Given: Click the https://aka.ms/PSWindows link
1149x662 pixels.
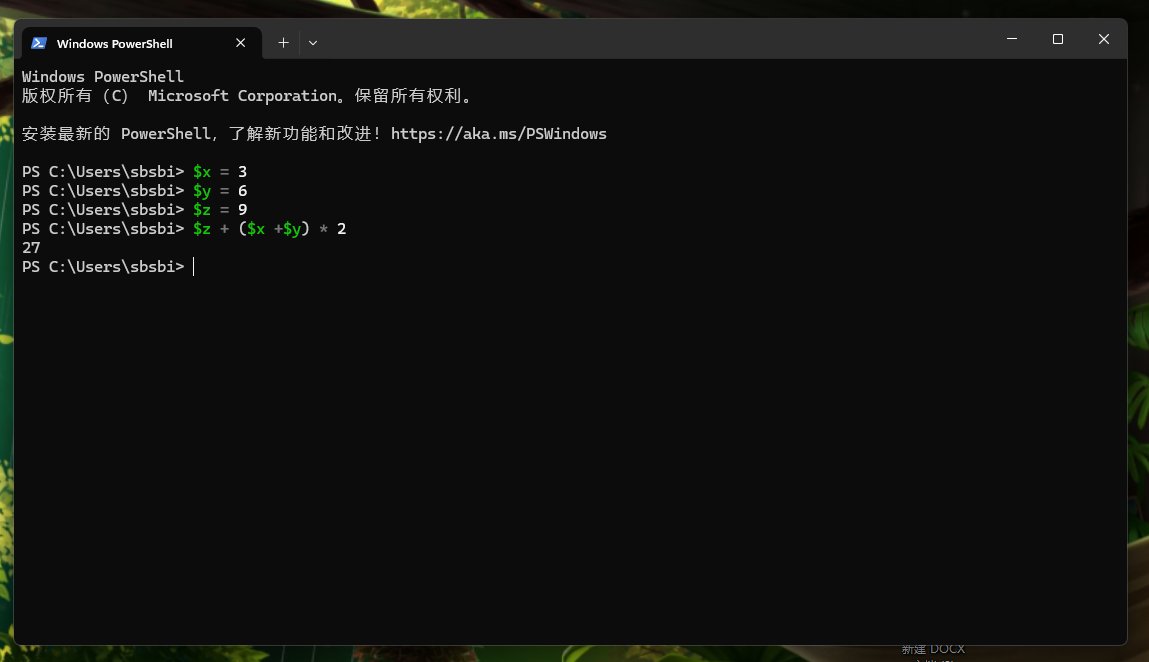Looking at the screenshot, I should point(498,134).
